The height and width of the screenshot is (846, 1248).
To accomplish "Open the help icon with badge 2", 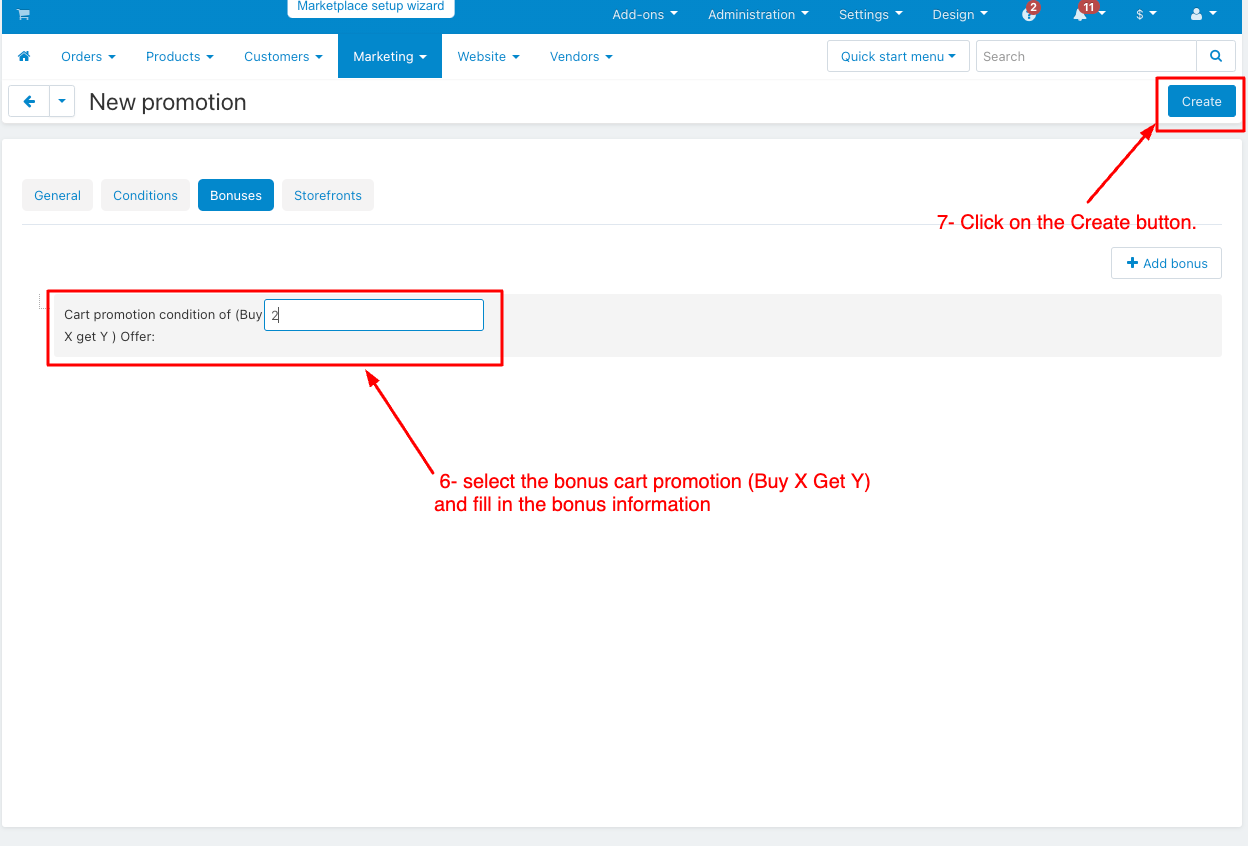I will pyautogui.click(x=1029, y=15).
